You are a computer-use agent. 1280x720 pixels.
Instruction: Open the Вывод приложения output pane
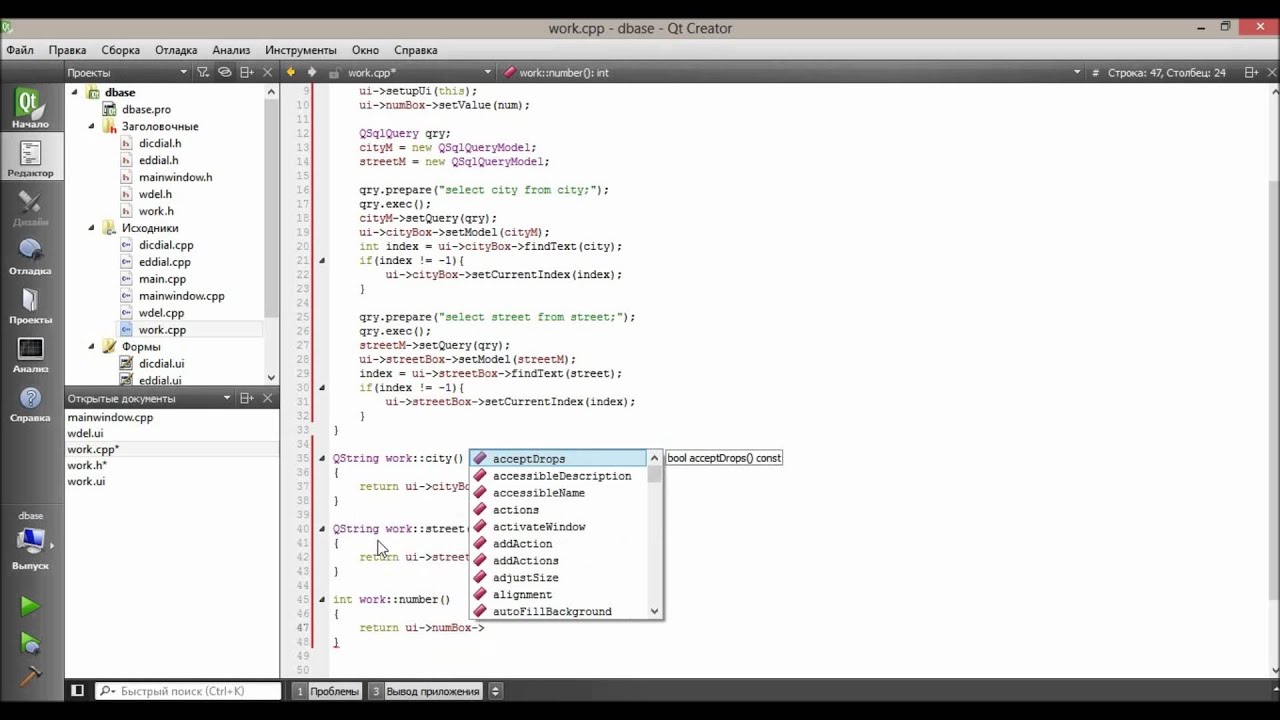point(425,691)
